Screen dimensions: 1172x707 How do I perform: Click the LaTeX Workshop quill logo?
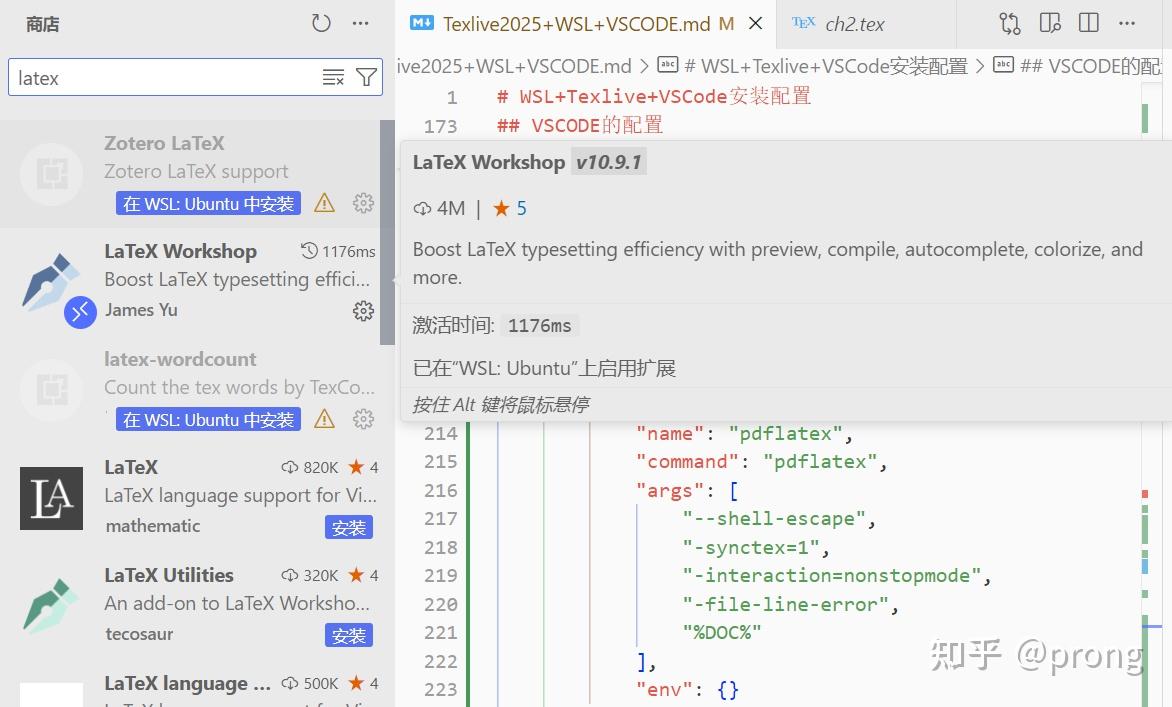point(50,282)
